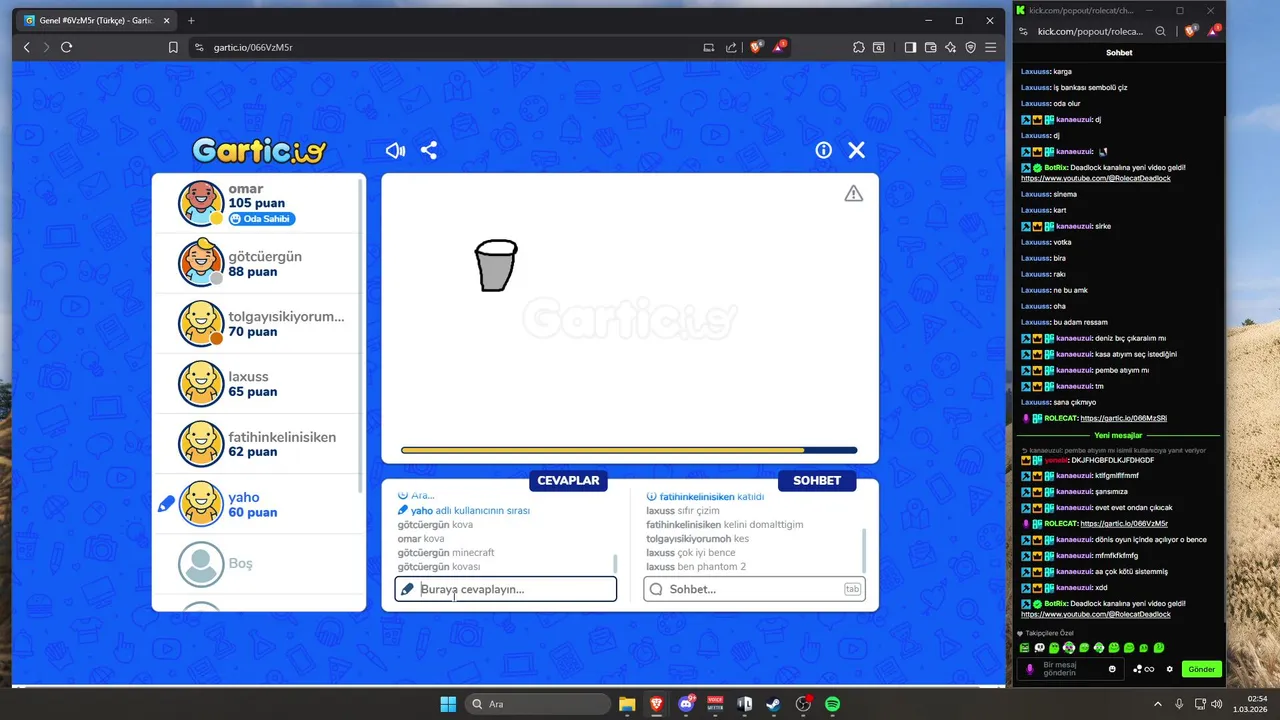
Task: Click the Oda Sahibi badge under omar
Action: (262, 219)
